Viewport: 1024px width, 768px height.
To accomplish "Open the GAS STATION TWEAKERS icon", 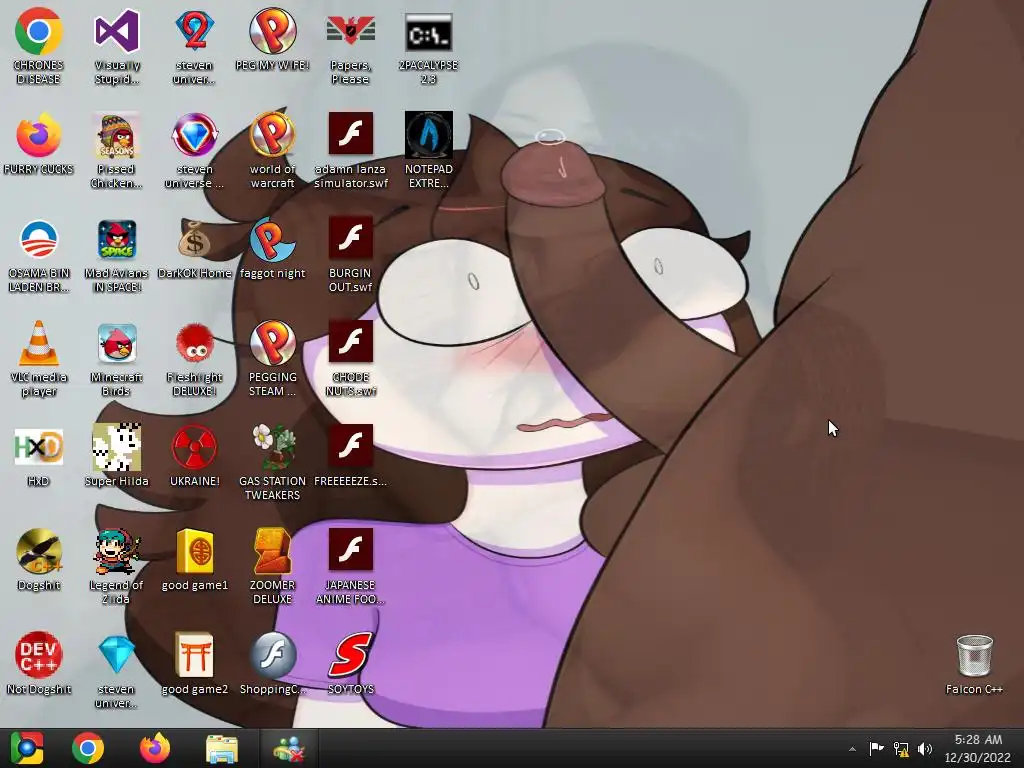I will (272, 462).
